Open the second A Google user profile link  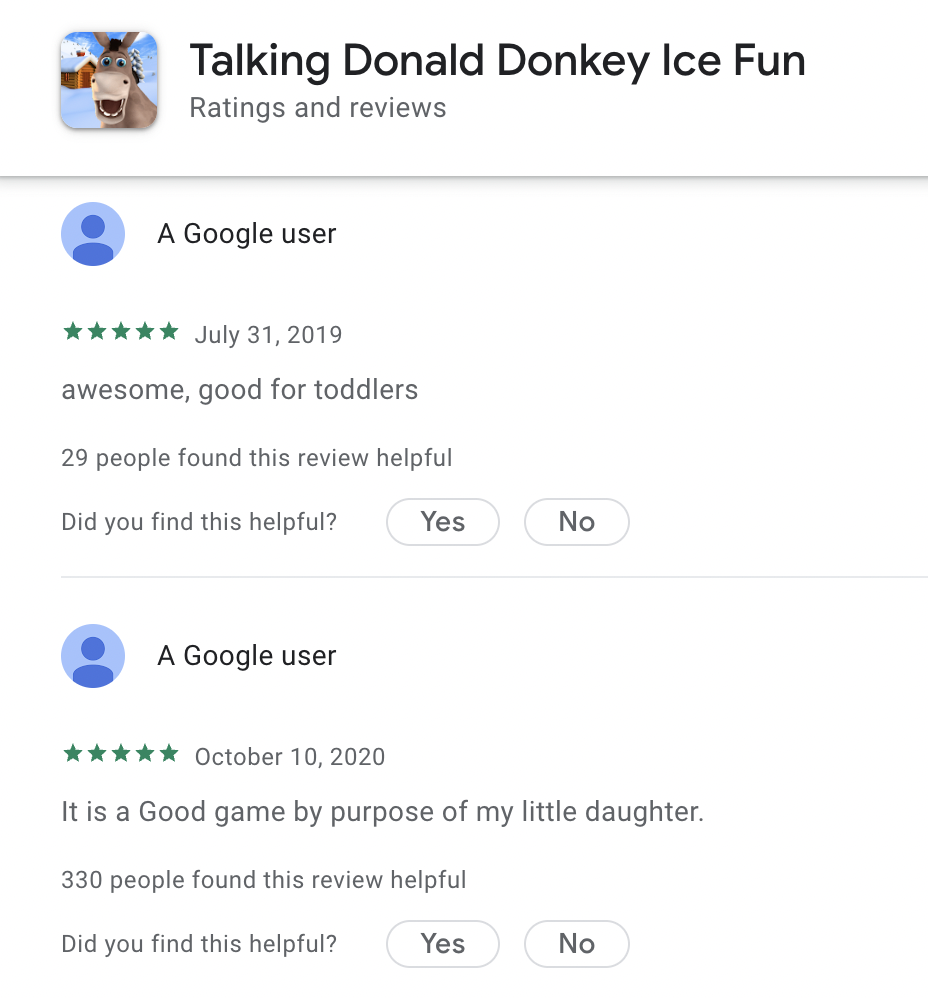pos(246,656)
